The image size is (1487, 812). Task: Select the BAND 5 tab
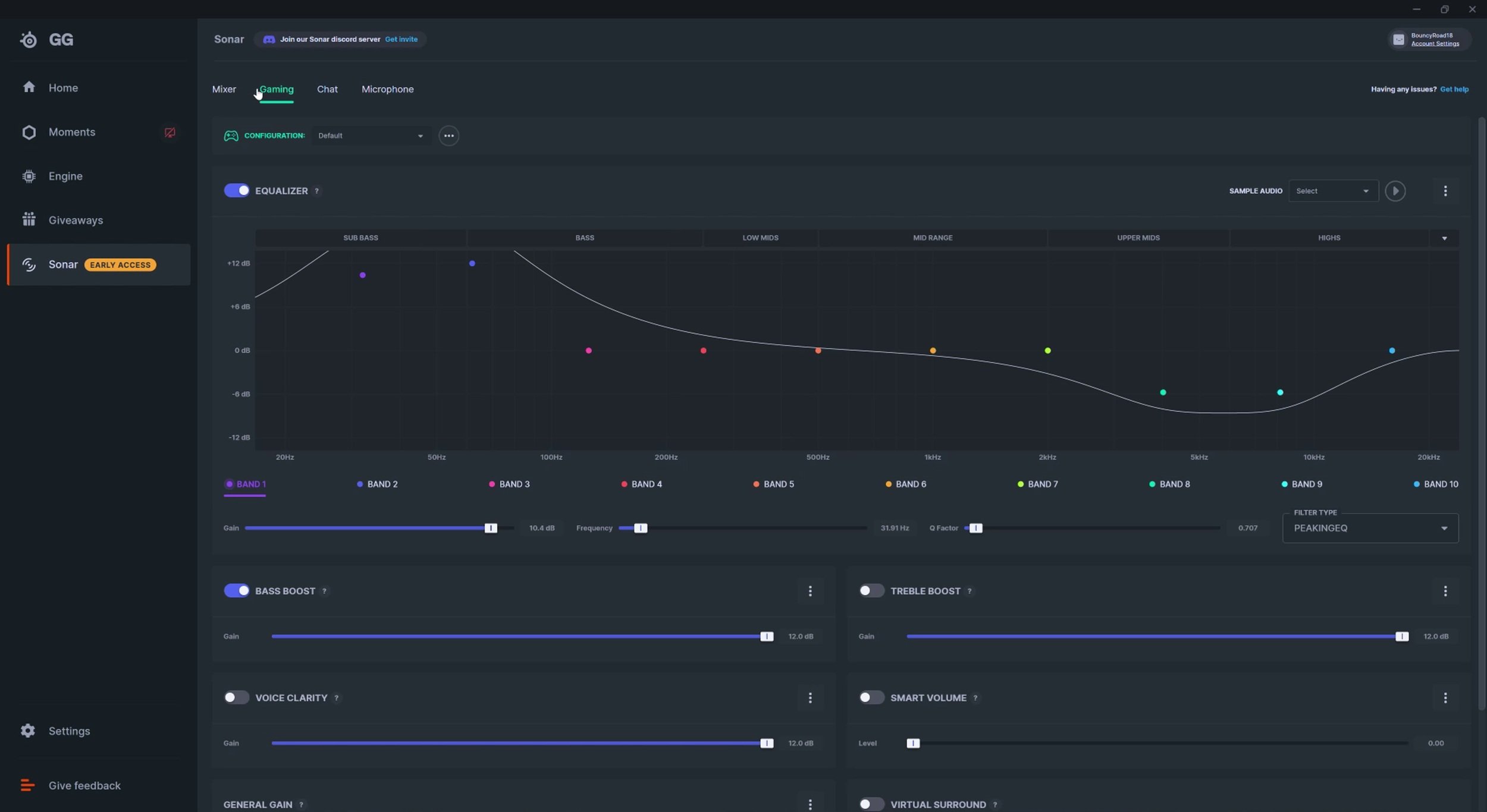pos(773,484)
